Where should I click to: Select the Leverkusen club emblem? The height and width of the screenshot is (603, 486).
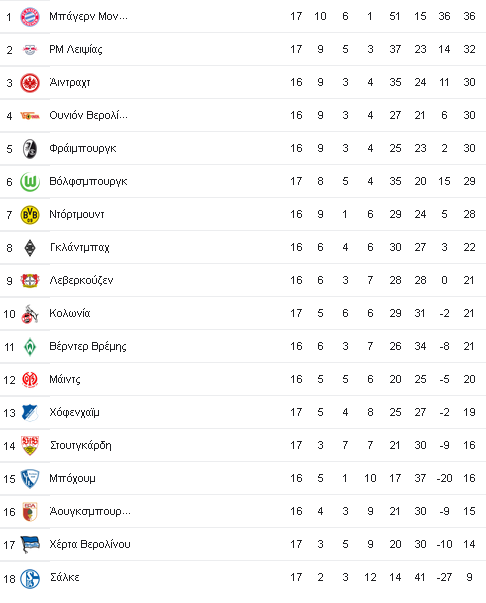pyautogui.click(x=30, y=281)
